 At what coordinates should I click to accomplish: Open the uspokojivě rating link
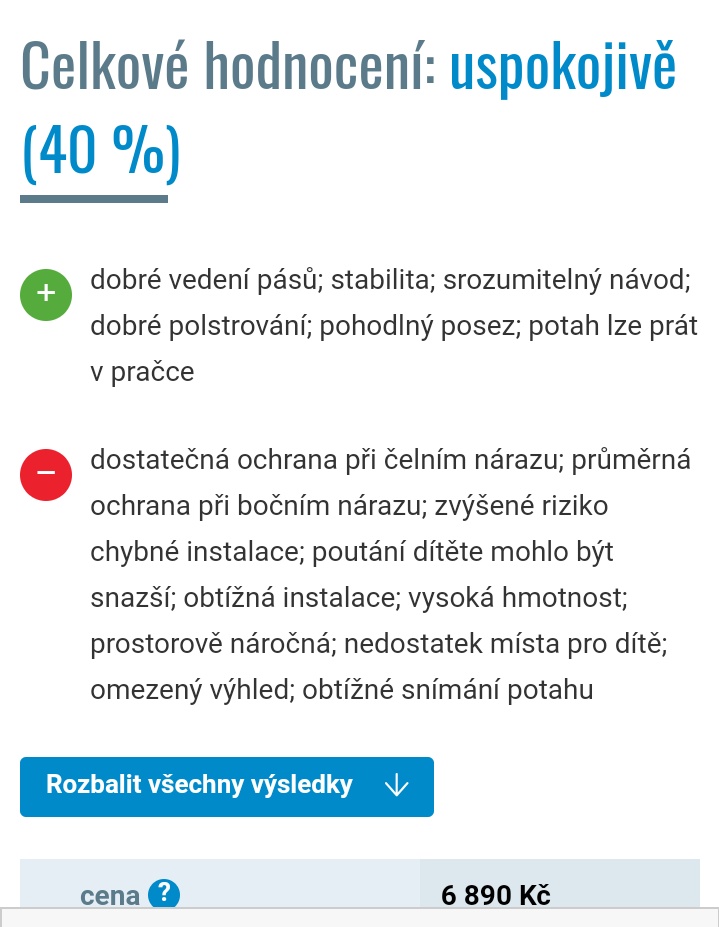click(x=563, y=68)
